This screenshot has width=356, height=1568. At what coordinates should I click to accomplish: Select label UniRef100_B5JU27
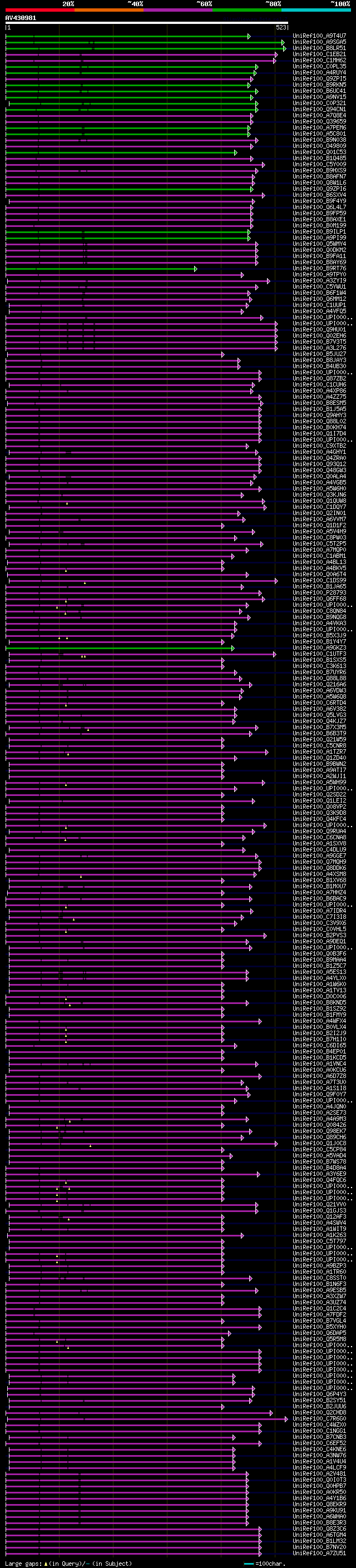pos(319,354)
